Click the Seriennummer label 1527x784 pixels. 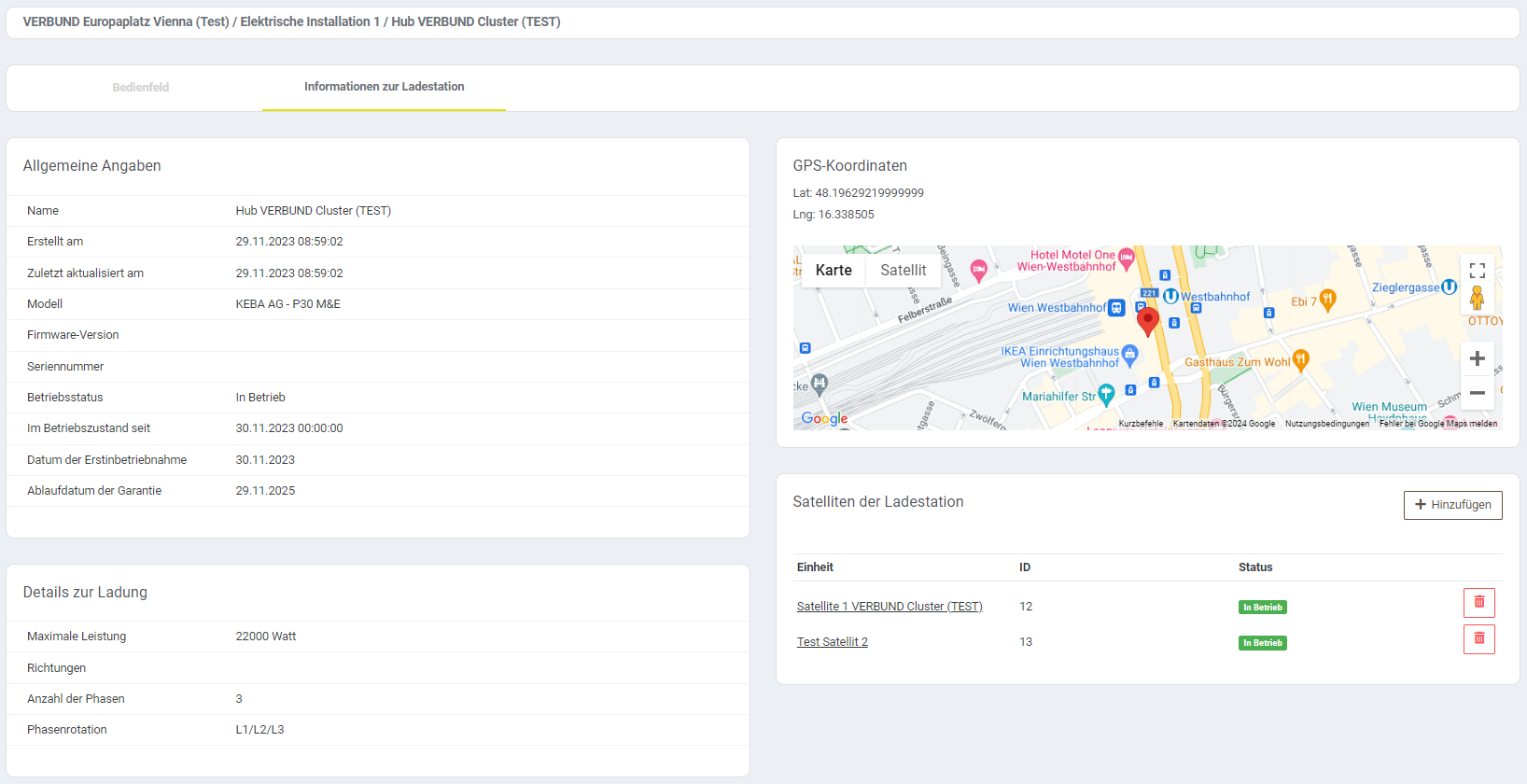coord(65,367)
